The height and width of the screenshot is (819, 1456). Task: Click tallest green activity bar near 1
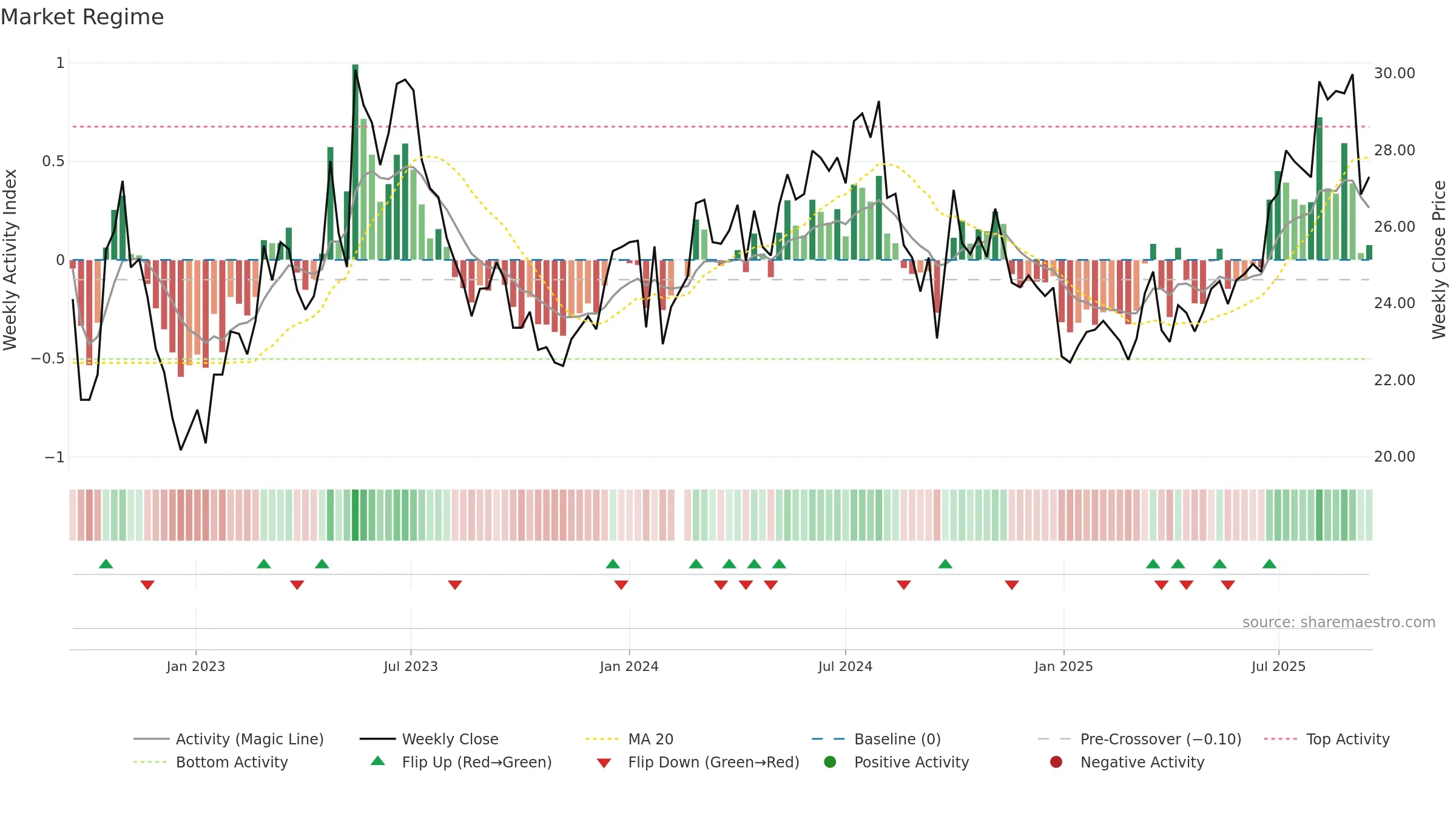click(x=356, y=162)
